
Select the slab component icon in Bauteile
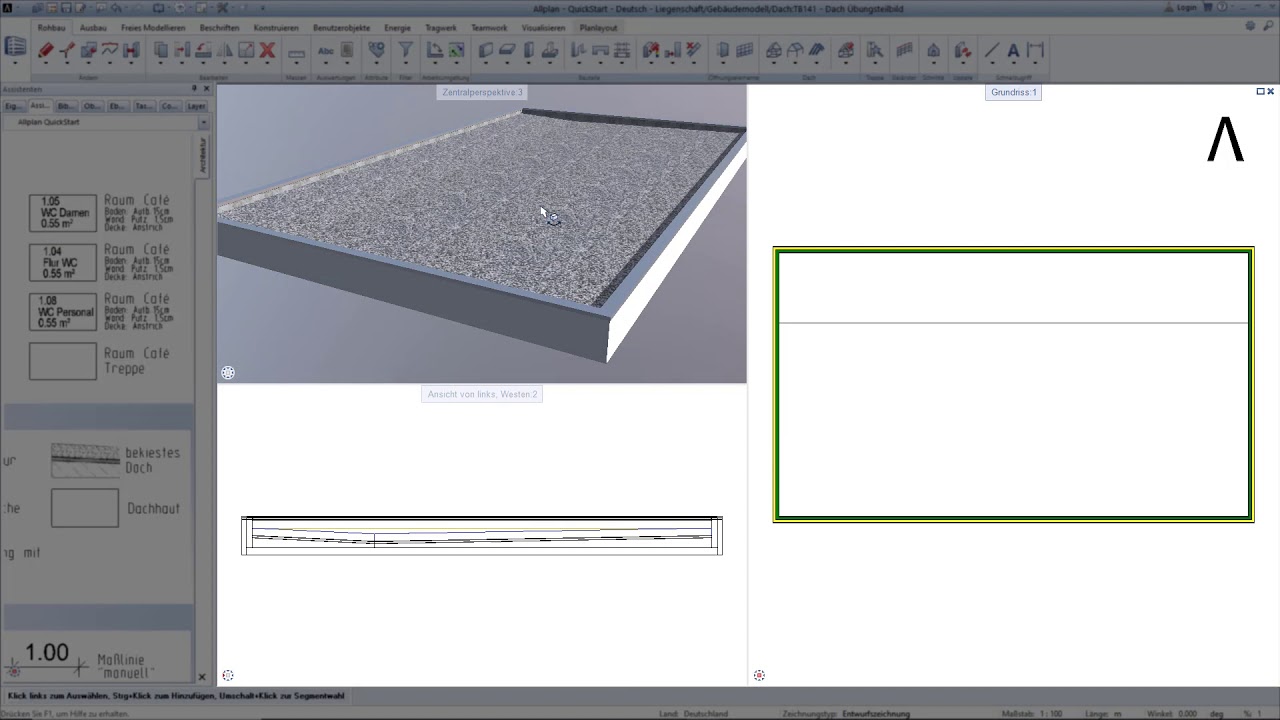tap(507, 50)
